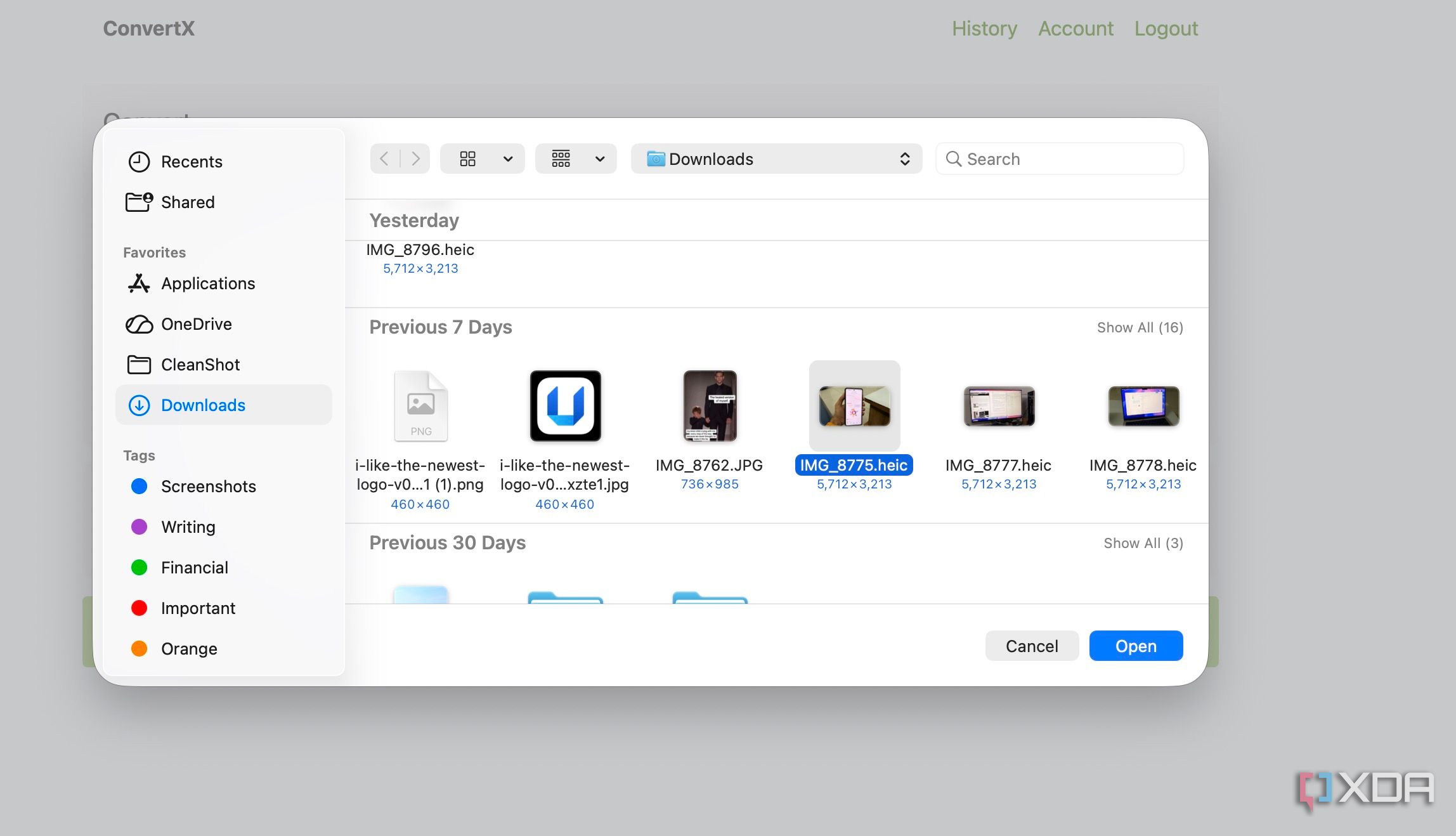Cancel the file picker dialog
This screenshot has height=836, width=1456.
tap(1032, 646)
